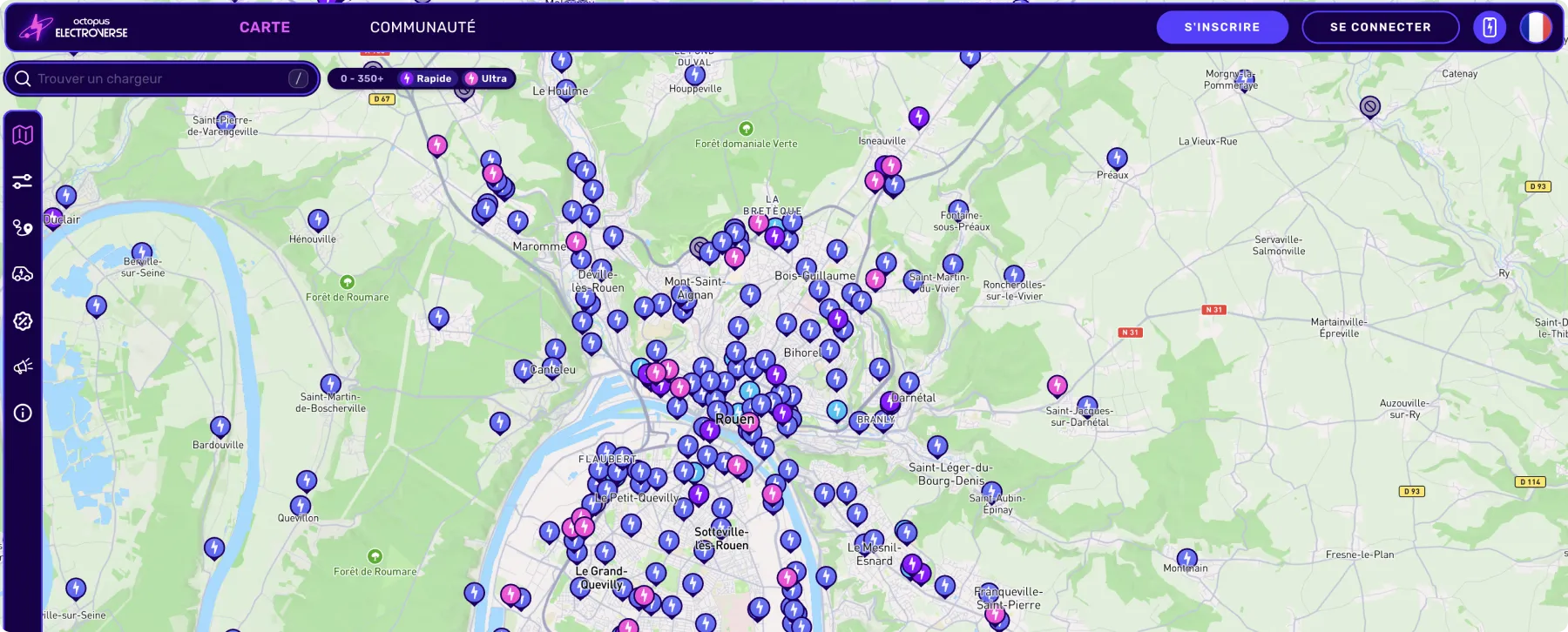This screenshot has width=1568, height=632.
Task: Click the Octopus Electroverse logo
Action: tap(75, 28)
